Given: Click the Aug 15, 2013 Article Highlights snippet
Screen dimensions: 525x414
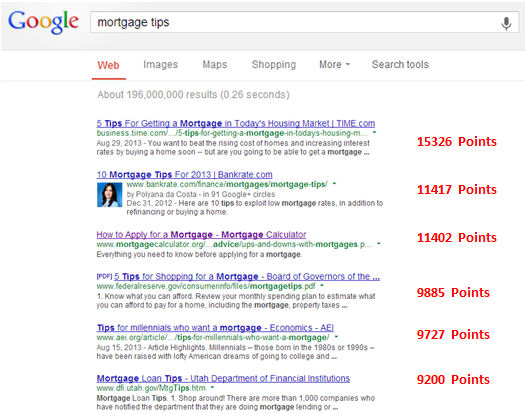Looking at the screenshot, I should tap(235, 352).
